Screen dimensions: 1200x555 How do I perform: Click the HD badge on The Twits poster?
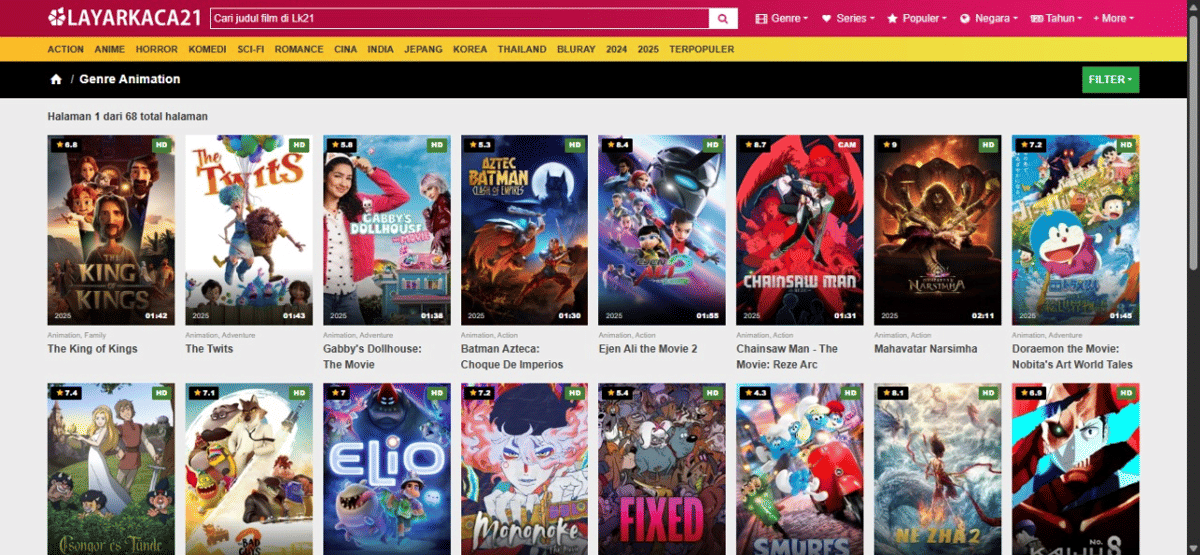pyautogui.click(x=298, y=145)
